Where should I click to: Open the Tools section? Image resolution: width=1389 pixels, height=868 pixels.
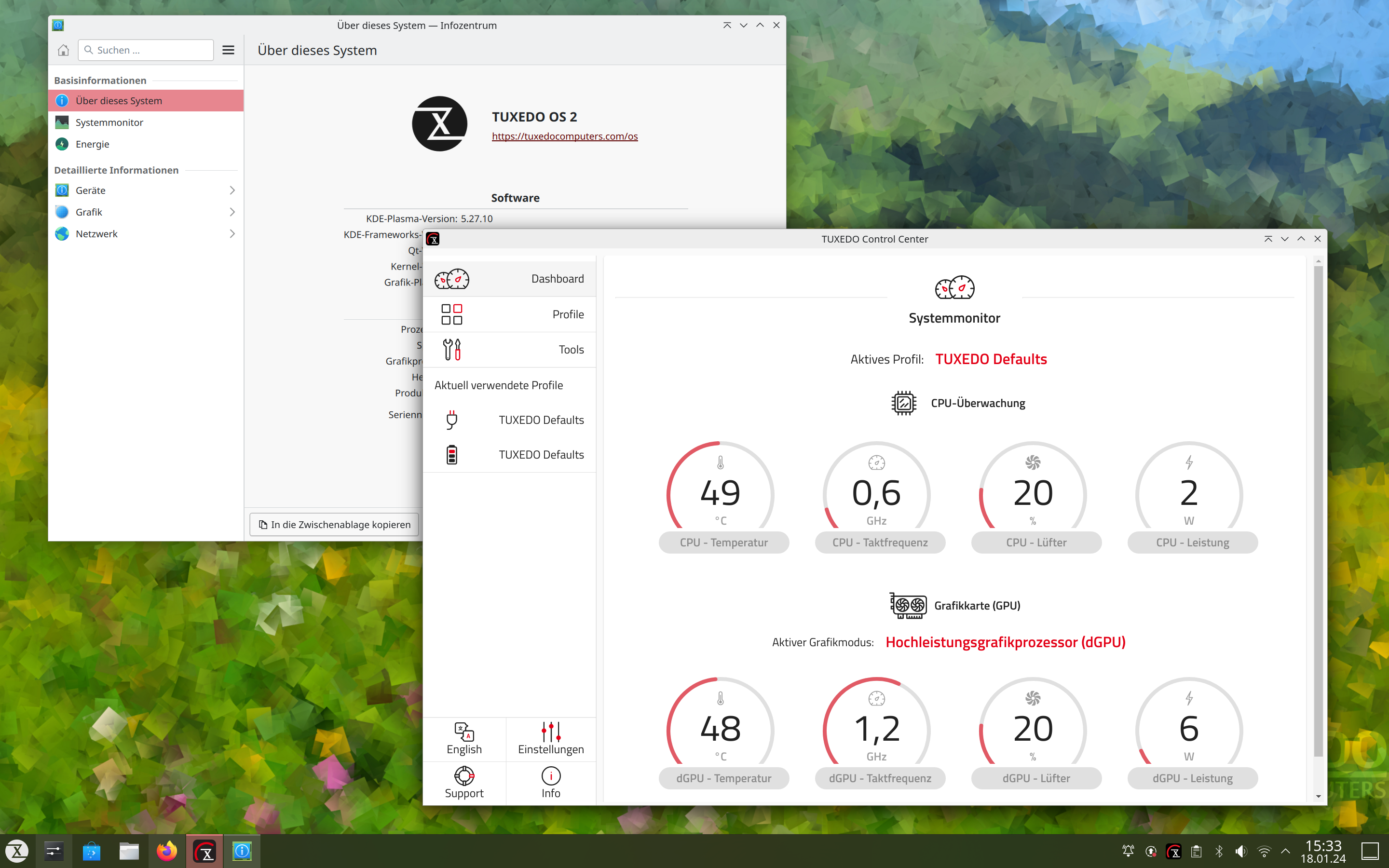509,349
